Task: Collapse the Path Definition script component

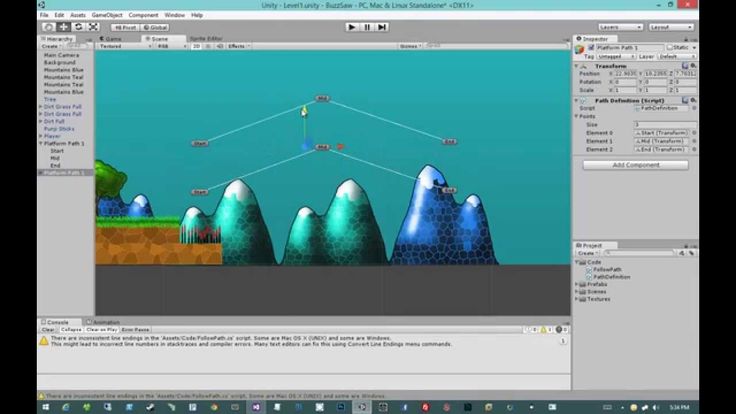Action: pyautogui.click(x=576, y=100)
